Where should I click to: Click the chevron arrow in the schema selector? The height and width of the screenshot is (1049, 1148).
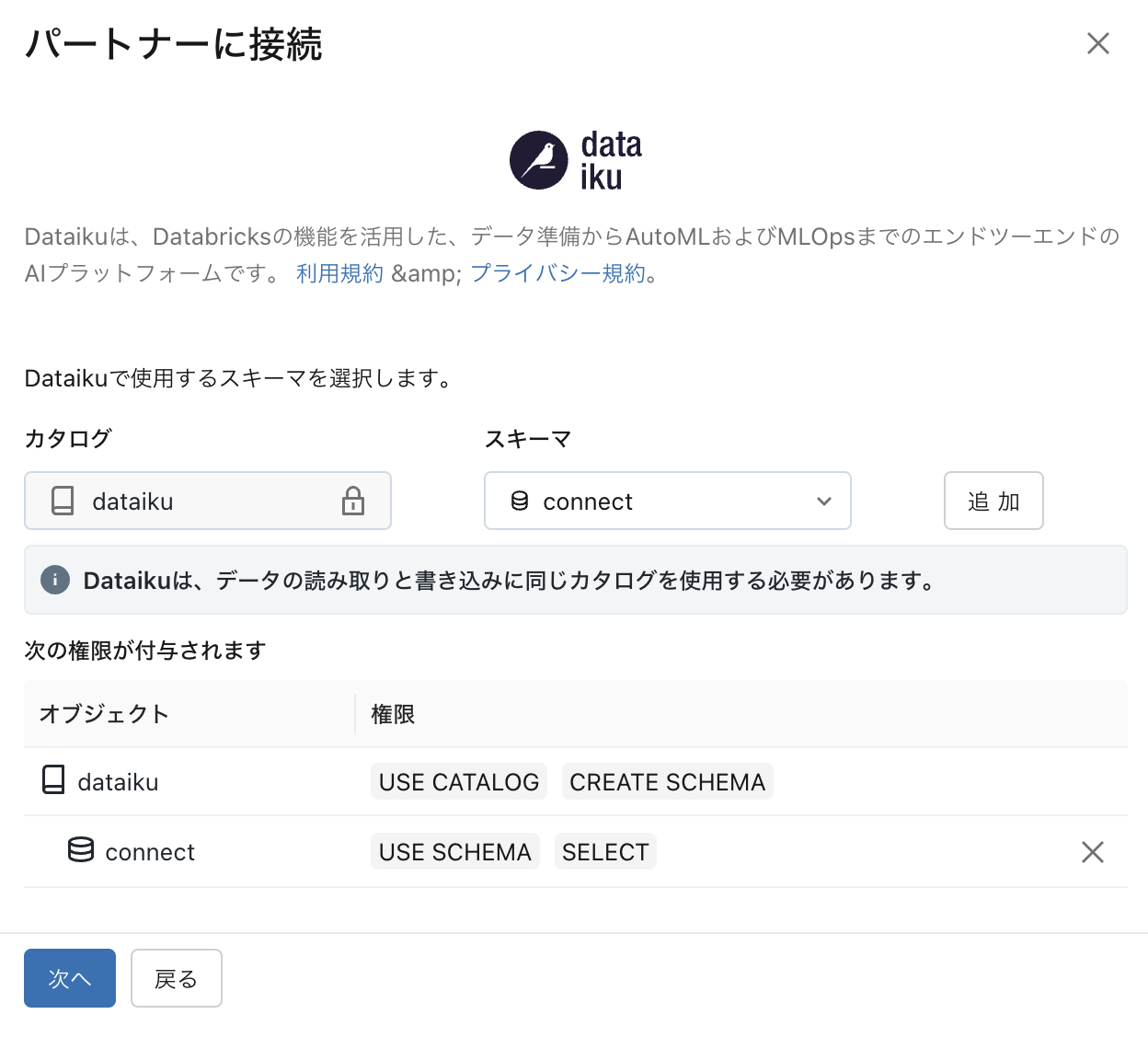click(822, 501)
